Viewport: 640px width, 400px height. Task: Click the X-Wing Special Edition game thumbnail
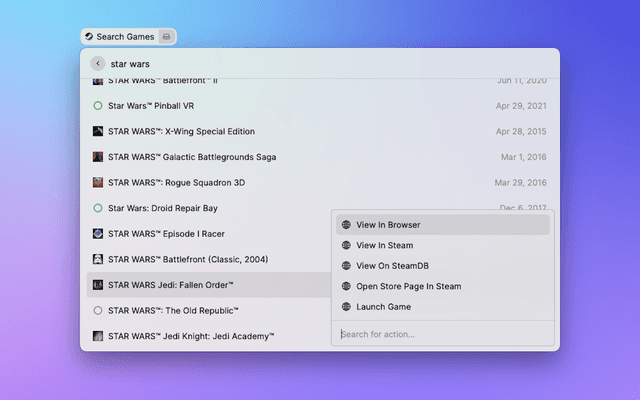pos(98,131)
